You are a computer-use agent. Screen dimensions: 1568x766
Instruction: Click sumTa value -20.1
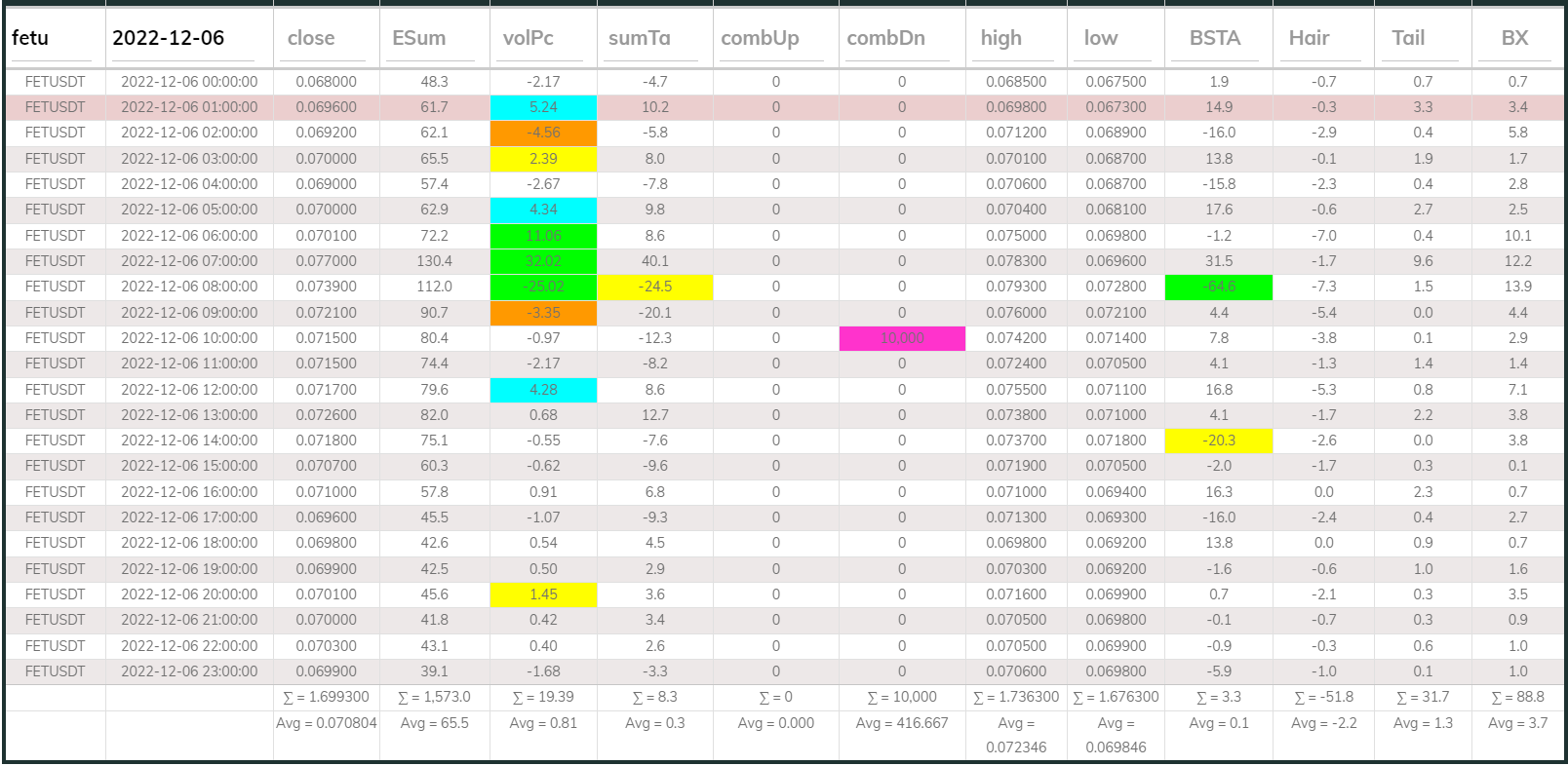tap(655, 313)
